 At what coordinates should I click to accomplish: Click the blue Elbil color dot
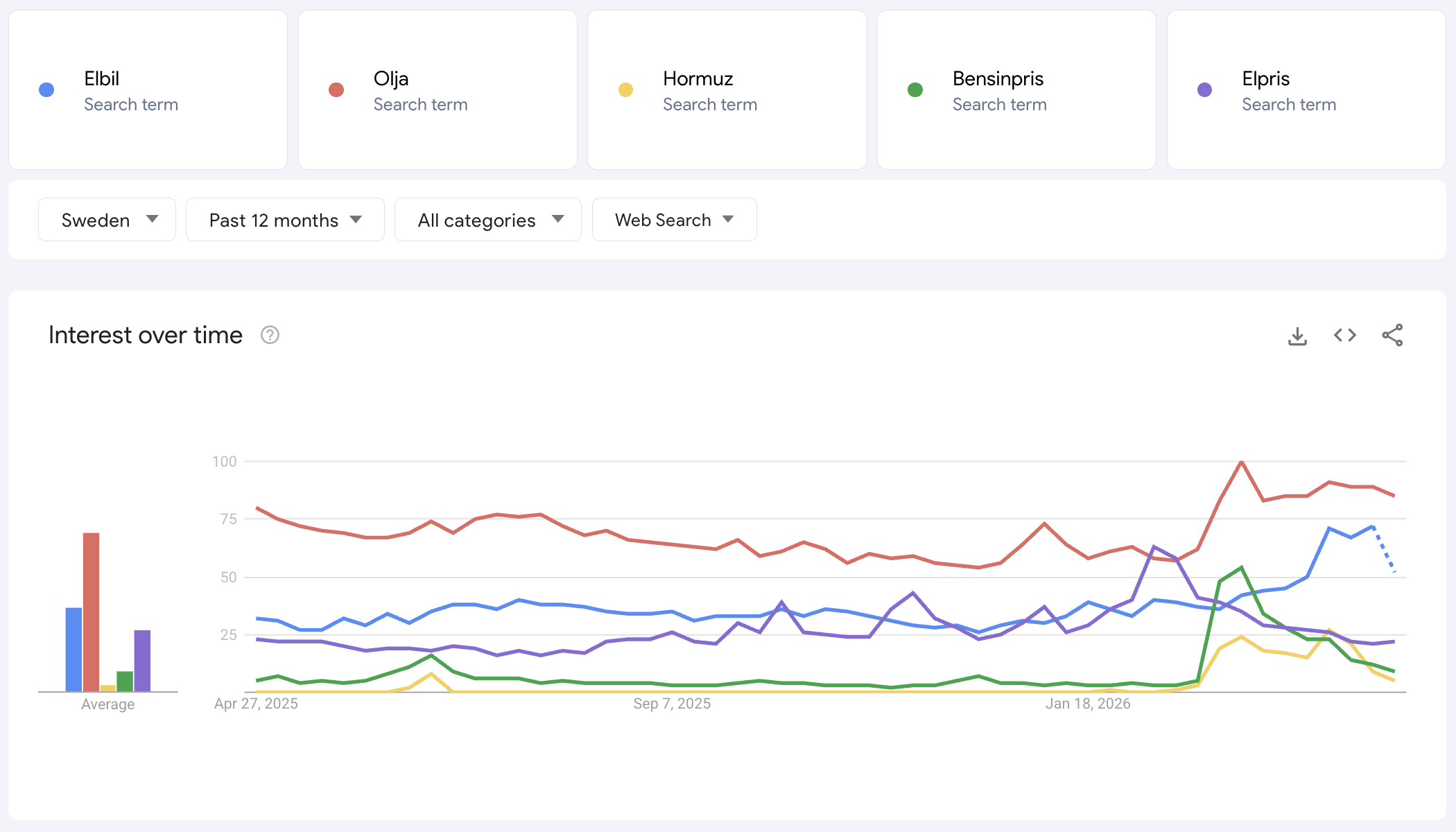pyautogui.click(x=46, y=90)
